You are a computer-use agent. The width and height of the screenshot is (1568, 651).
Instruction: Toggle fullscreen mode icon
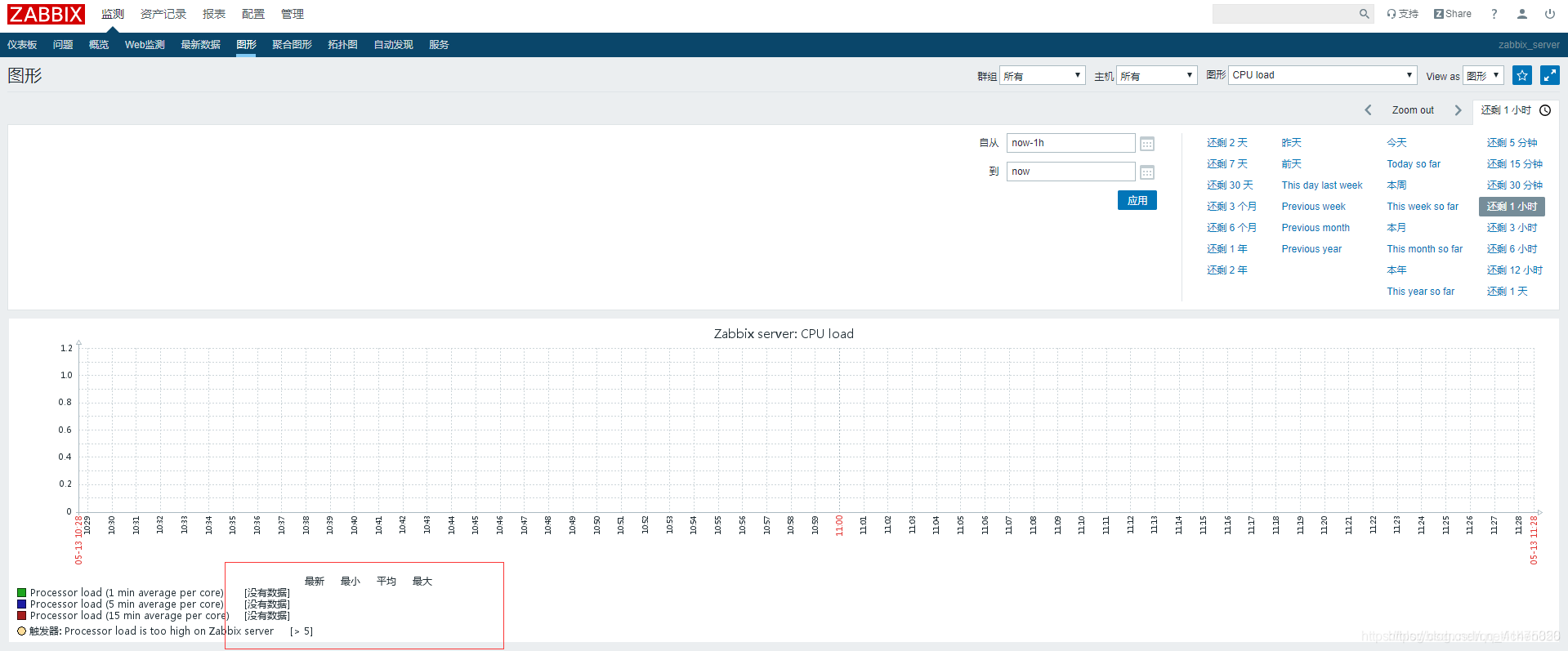click(1549, 75)
